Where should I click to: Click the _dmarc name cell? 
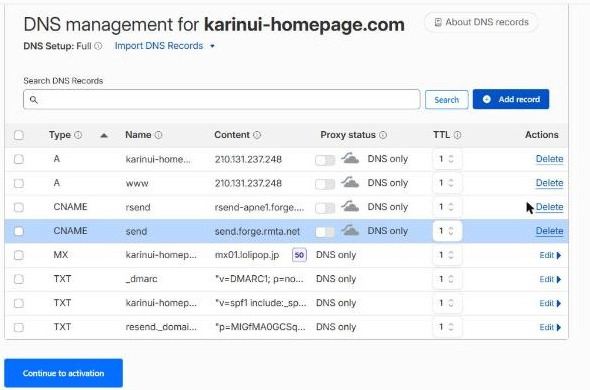(141, 279)
